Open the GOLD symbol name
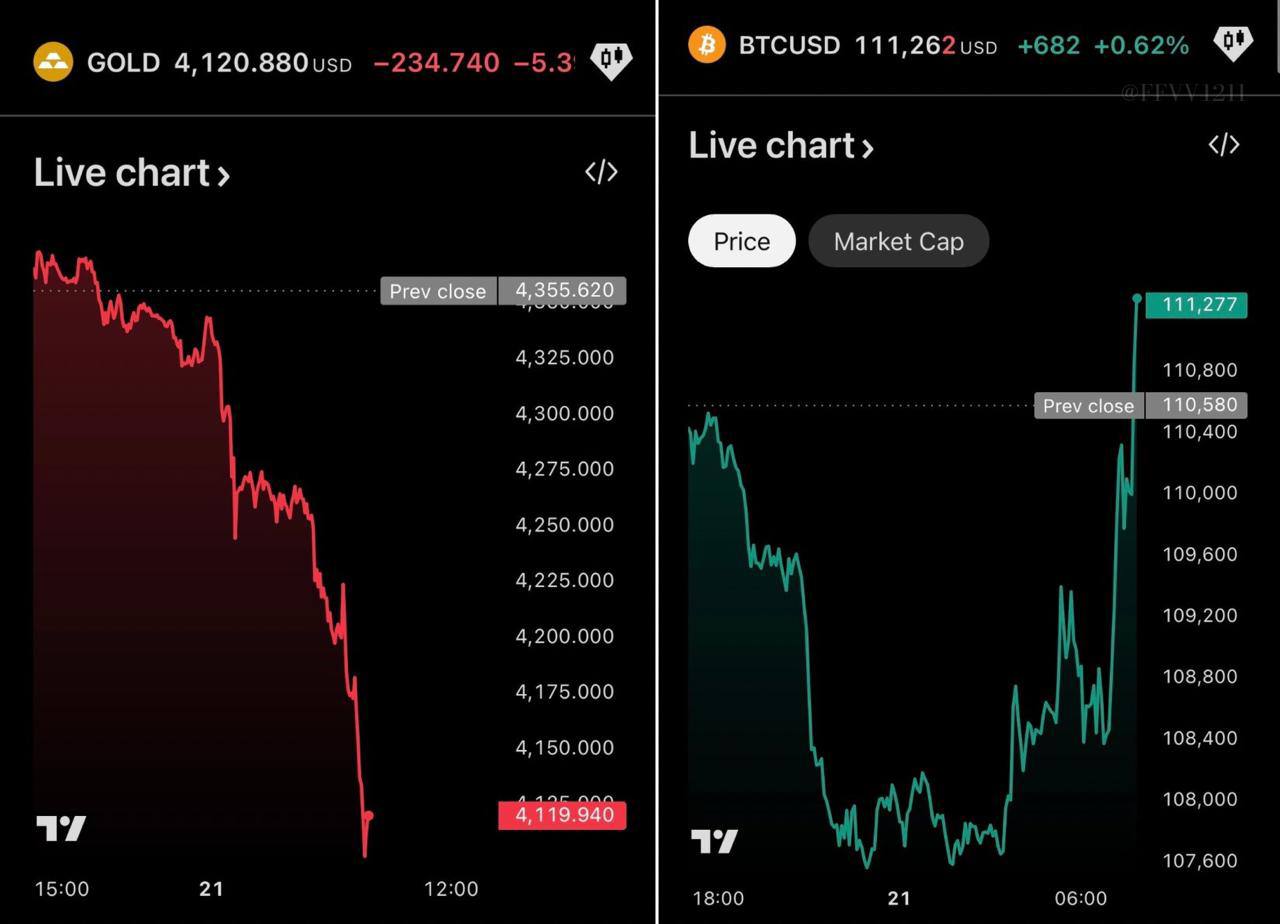The height and width of the screenshot is (924, 1280). (x=123, y=62)
